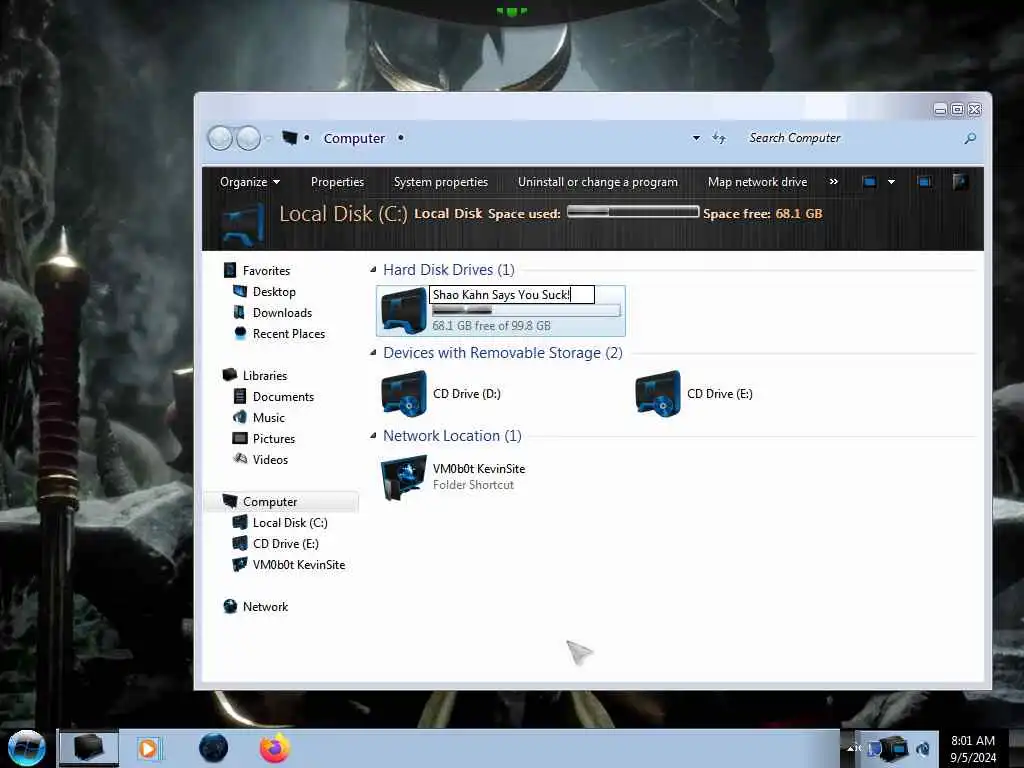Image resolution: width=1024 pixels, height=768 pixels.
Task: Click the computer icon in address bar
Action: coord(289,138)
